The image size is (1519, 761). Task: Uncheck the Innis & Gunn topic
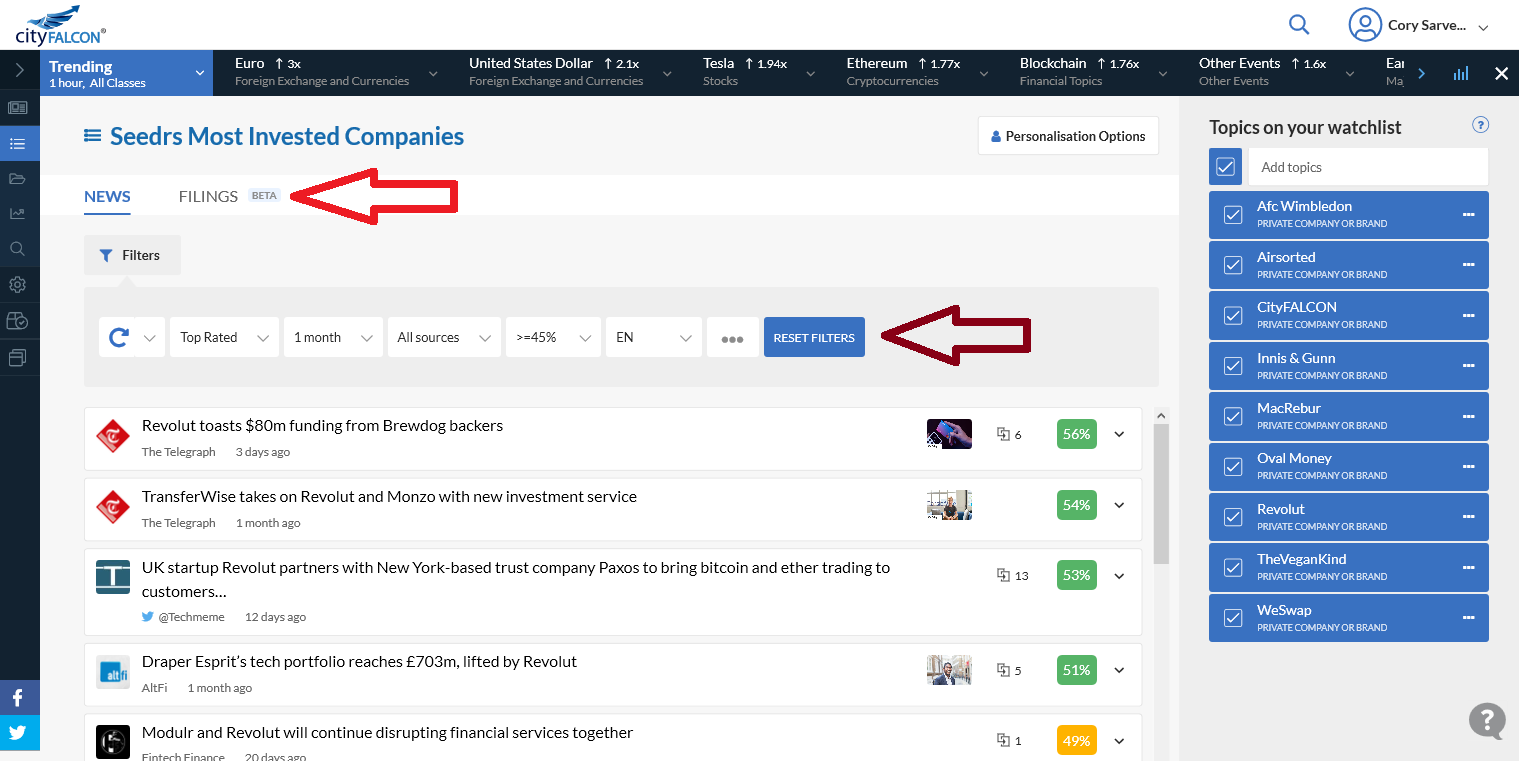[1233, 366]
